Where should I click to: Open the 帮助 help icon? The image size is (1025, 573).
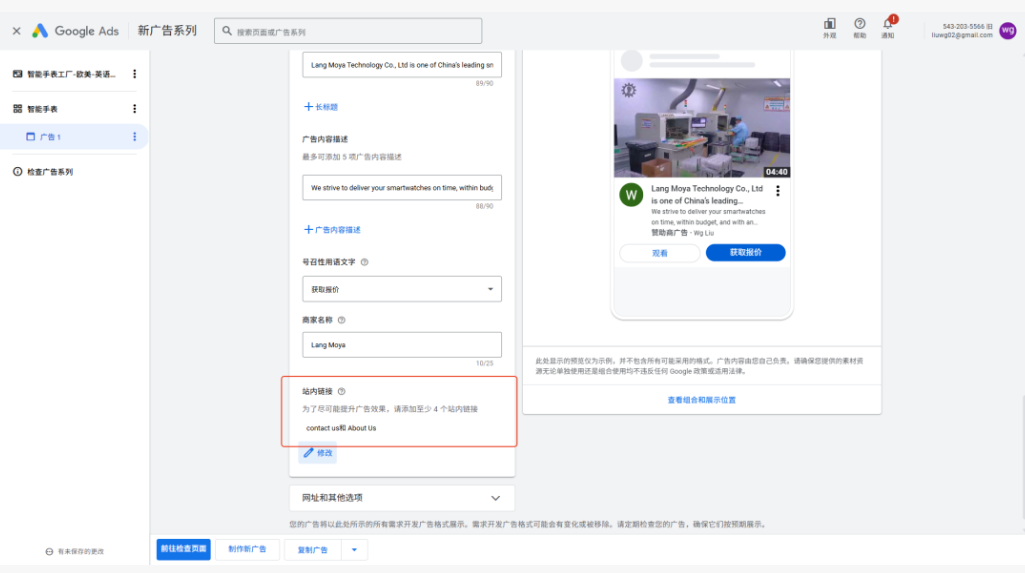coord(860,28)
